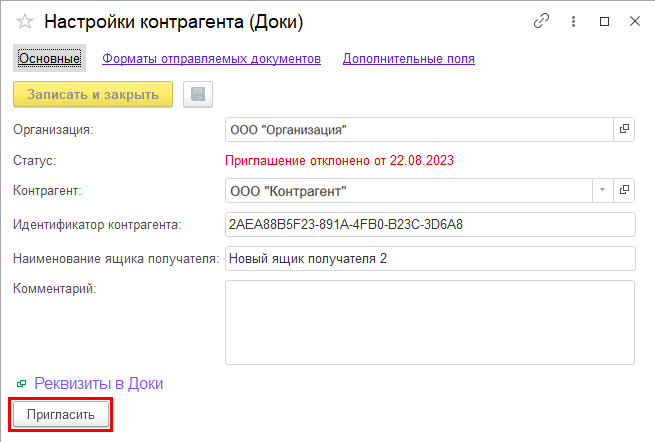Focus the Организация field
This screenshot has height=442, width=655.
(419, 130)
